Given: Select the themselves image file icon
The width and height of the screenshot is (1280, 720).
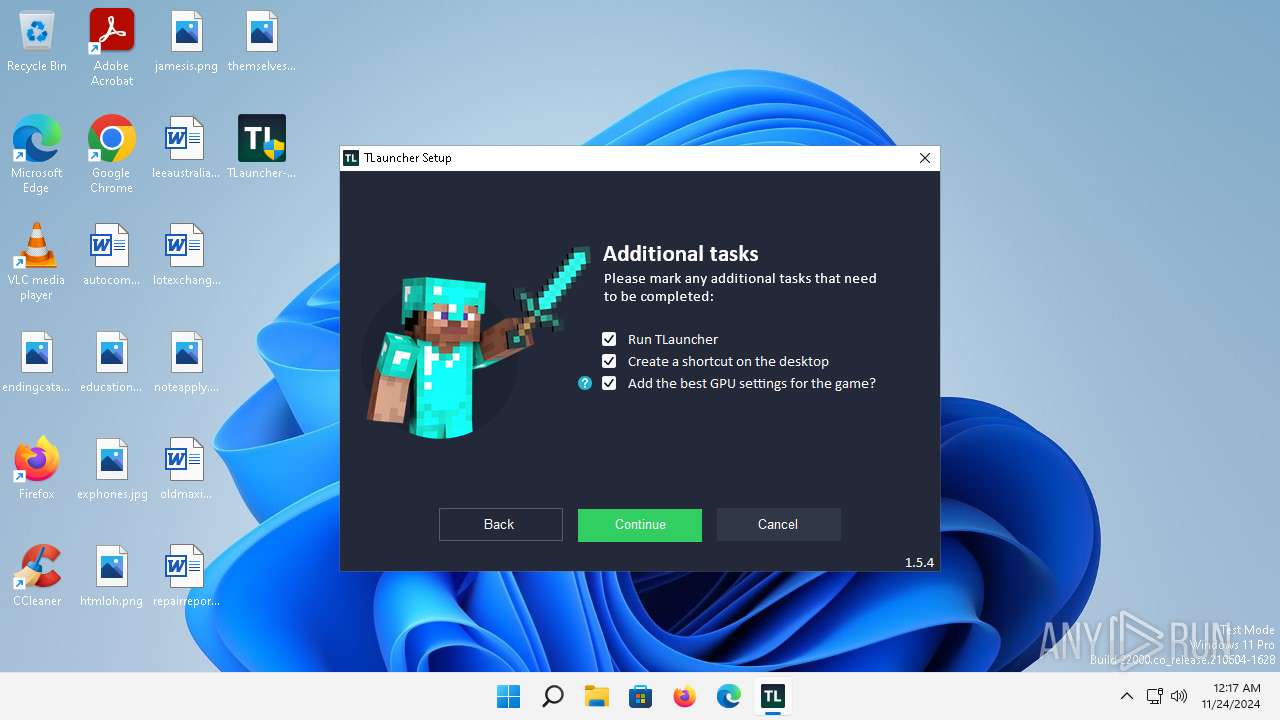Looking at the screenshot, I should coord(262,42).
